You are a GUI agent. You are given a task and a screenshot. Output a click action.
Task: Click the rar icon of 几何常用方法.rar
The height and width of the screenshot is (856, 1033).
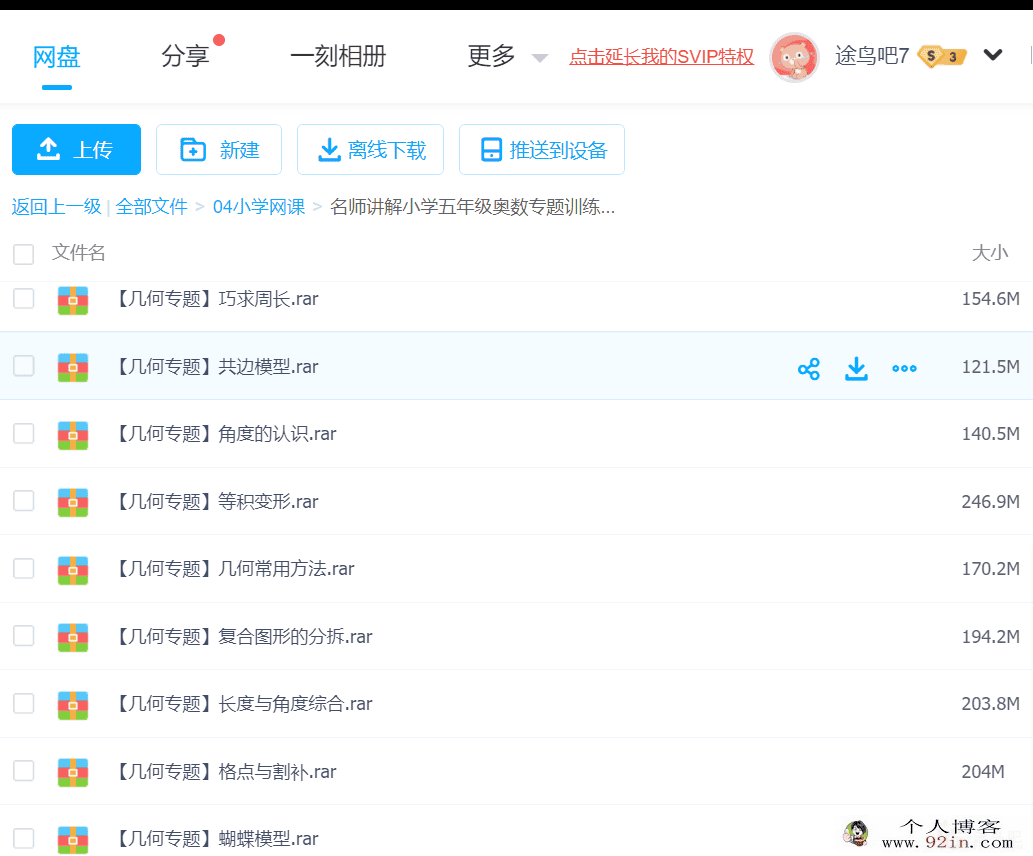[x=72, y=570]
